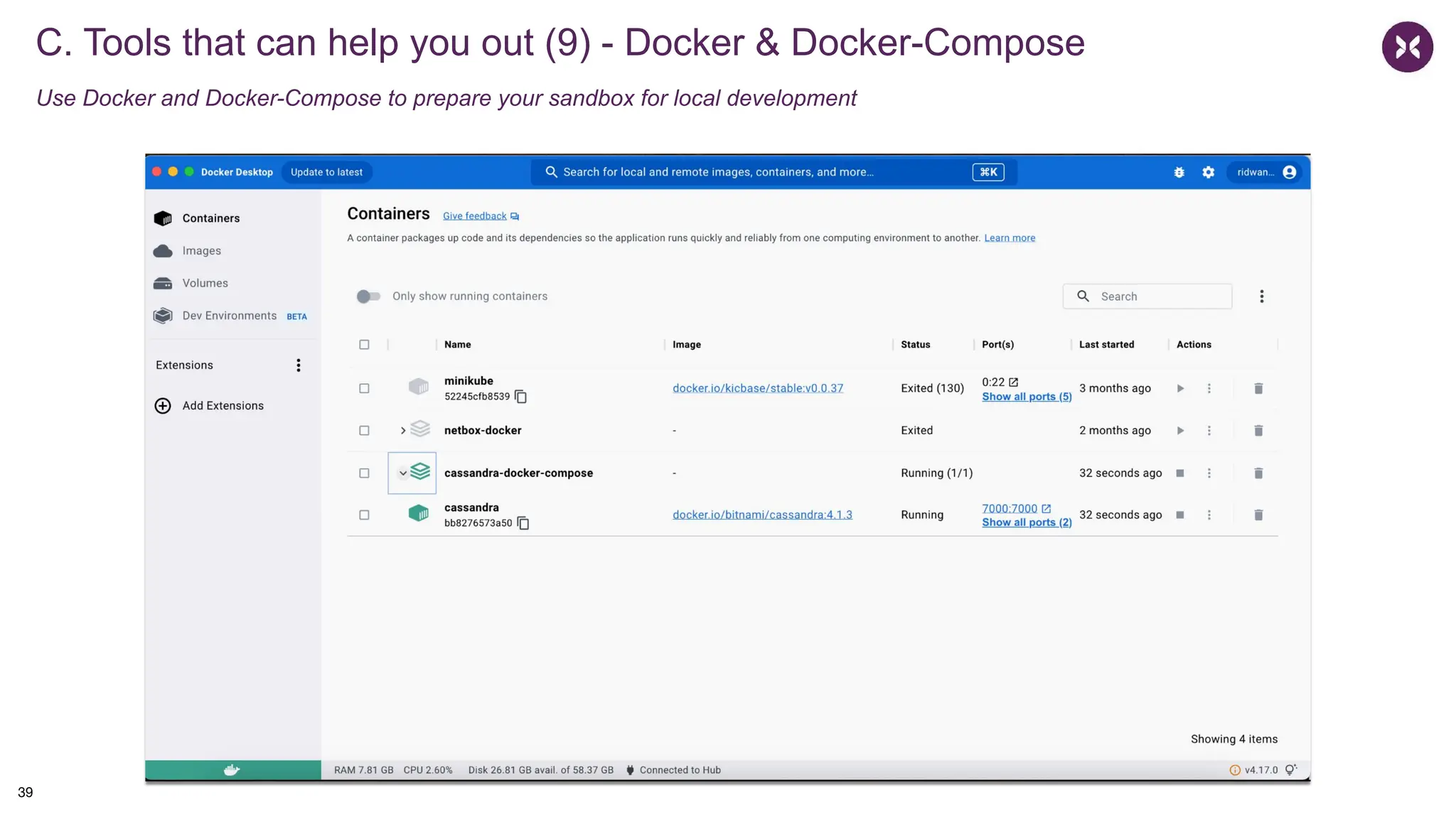Viewport: 1456px width, 819px height.
Task: Copy the minikube container ID
Action: 520,397
